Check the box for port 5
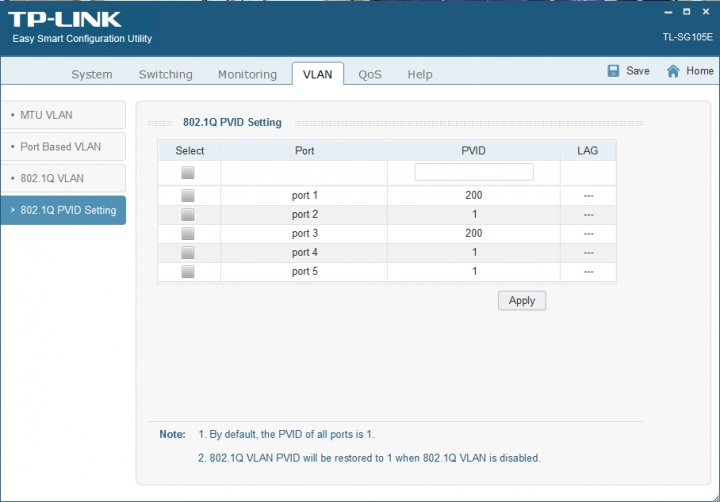 coord(187,272)
